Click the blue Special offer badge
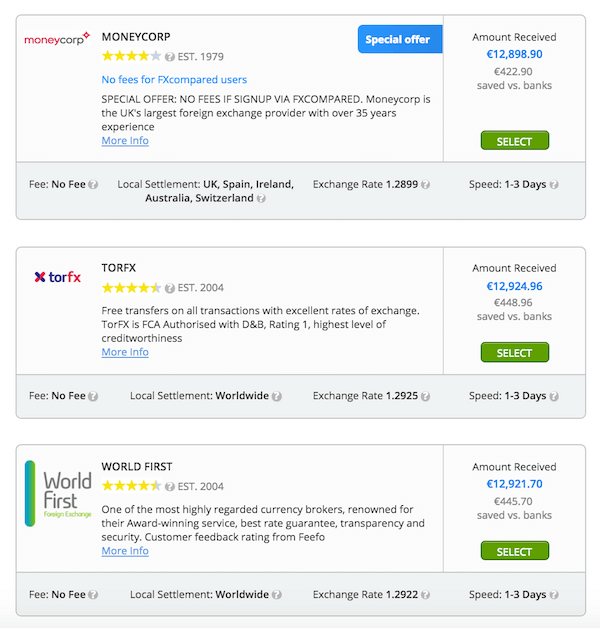600x628 pixels. point(397,40)
